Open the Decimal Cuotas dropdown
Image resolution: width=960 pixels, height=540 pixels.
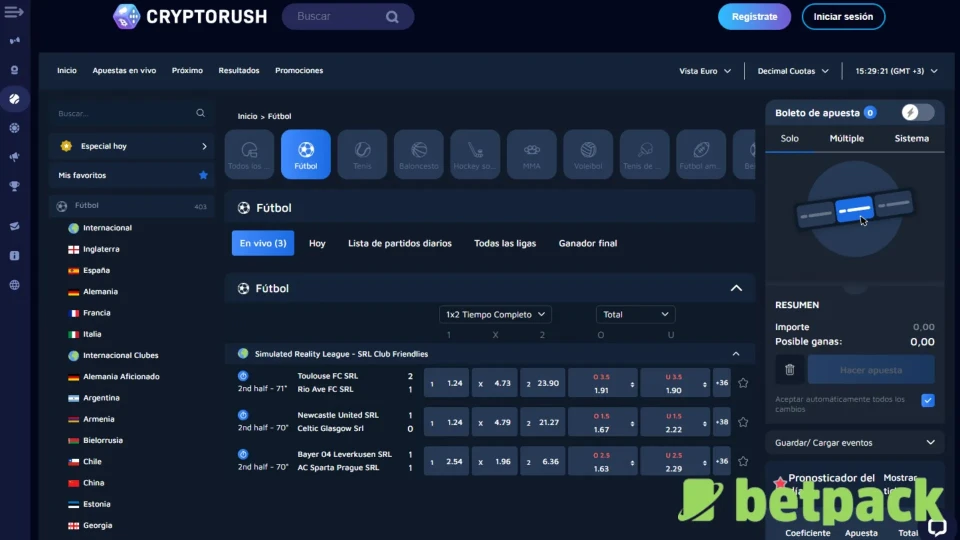793,71
